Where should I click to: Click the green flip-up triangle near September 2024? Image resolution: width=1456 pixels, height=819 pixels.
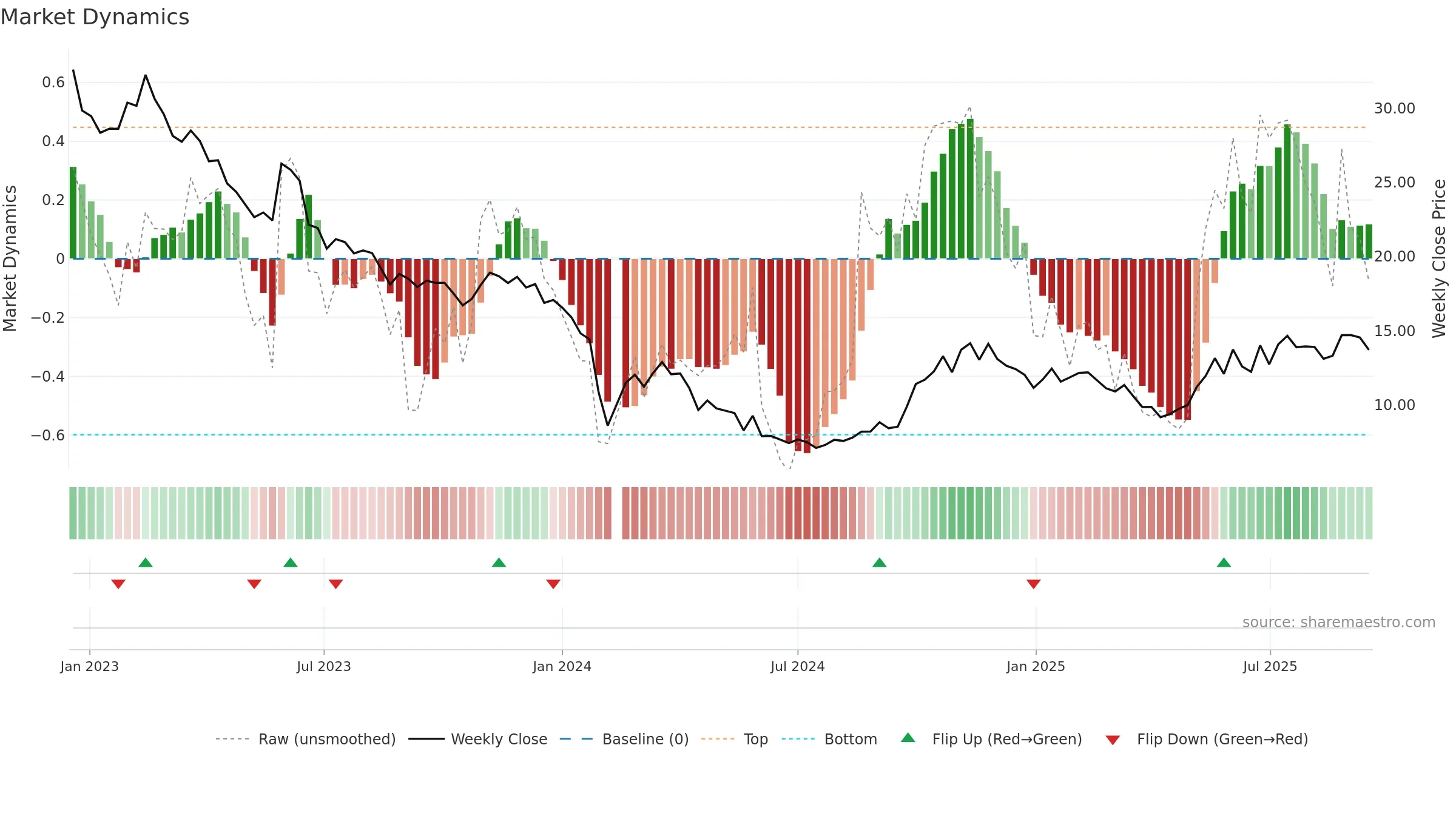pos(880,562)
